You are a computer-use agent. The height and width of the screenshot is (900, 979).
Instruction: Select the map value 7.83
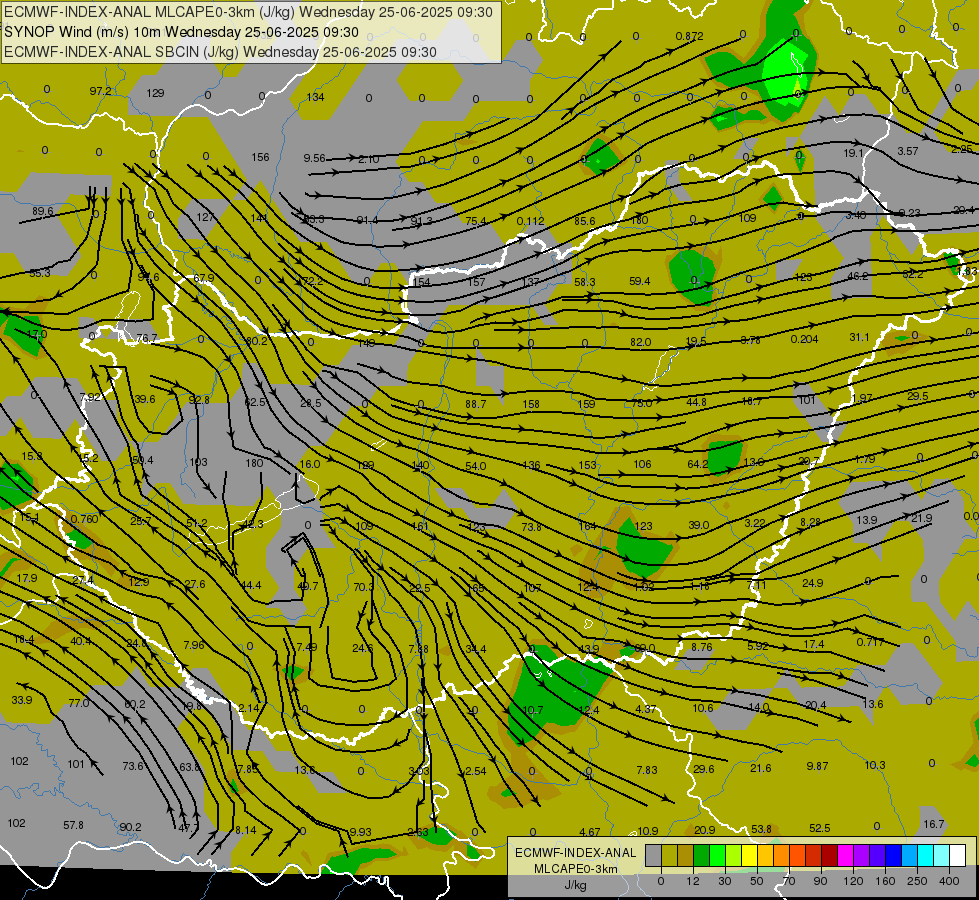(x=647, y=770)
